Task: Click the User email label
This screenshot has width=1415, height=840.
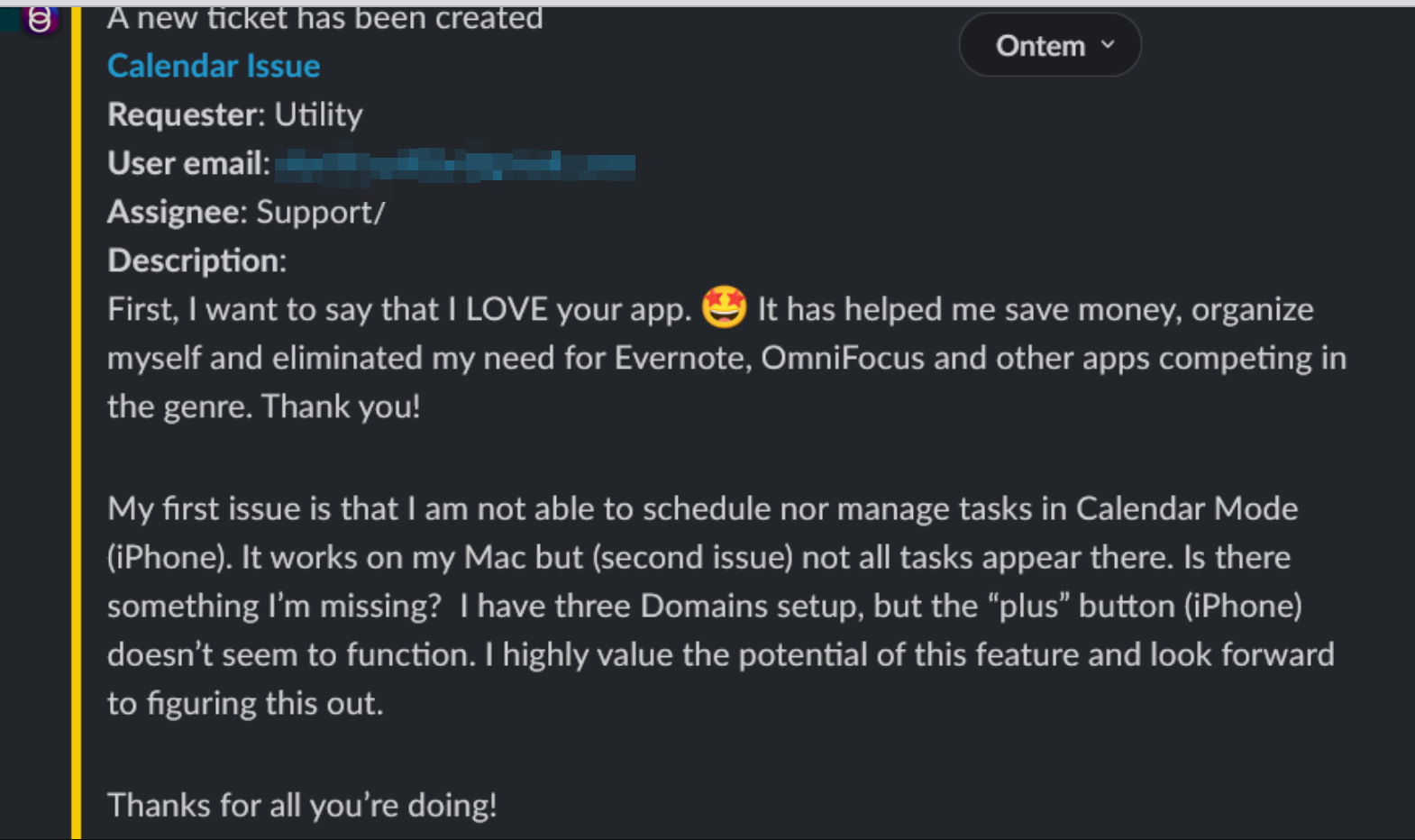Action: (188, 164)
